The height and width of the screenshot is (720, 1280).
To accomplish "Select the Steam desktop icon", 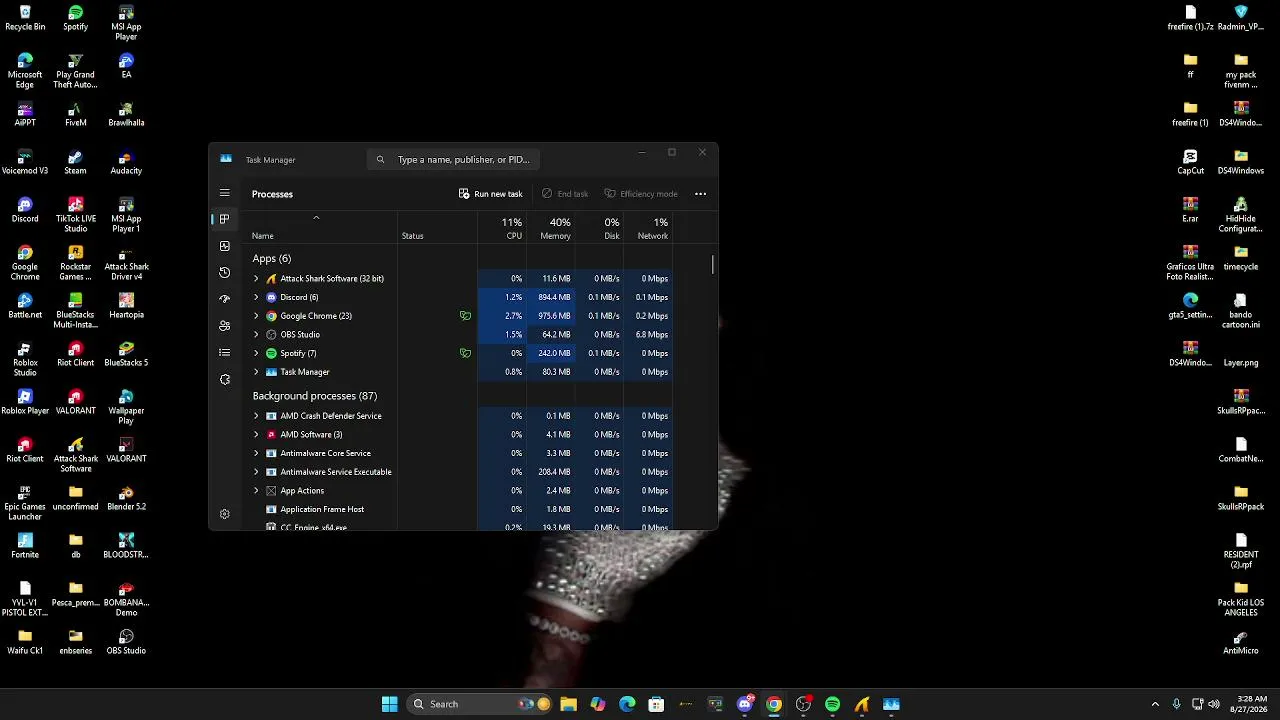I will coord(75,160).
